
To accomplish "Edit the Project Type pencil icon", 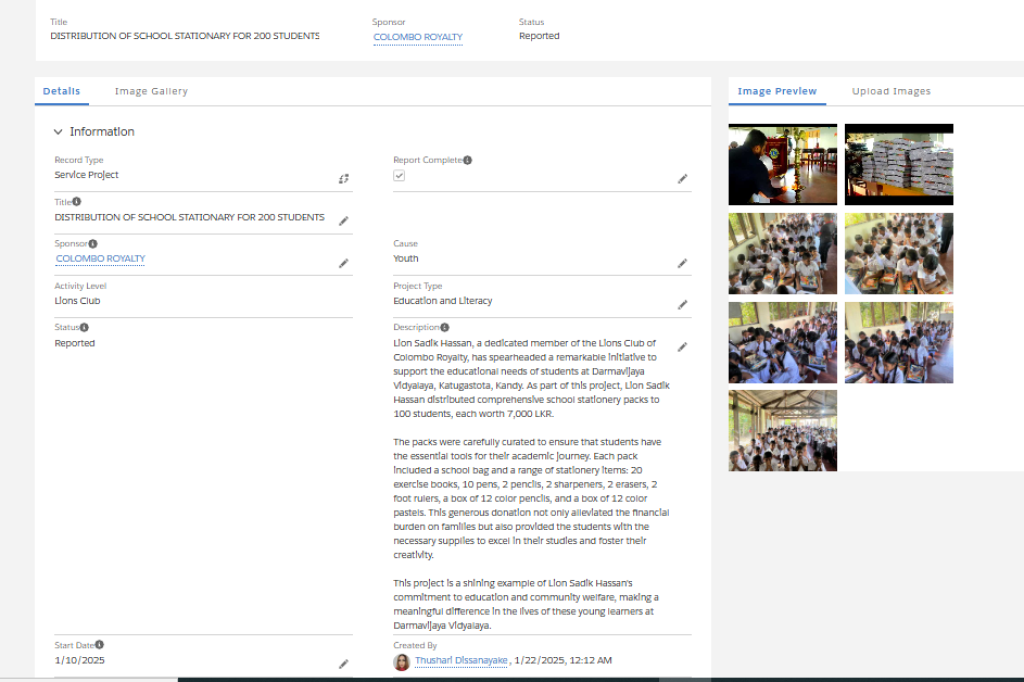I will (x=682, y=305).
